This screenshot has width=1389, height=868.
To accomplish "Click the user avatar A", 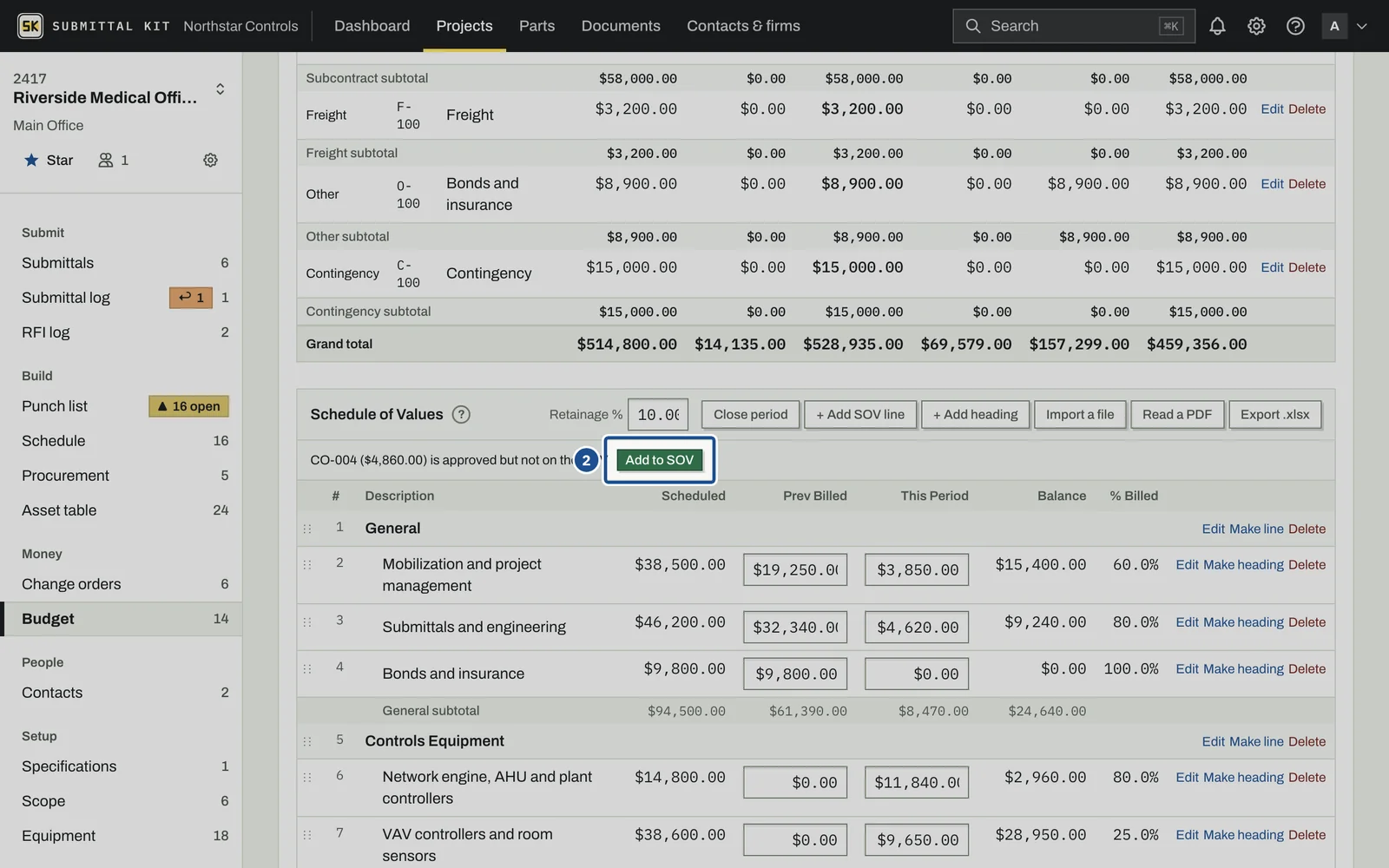I will click(1334, 26).
